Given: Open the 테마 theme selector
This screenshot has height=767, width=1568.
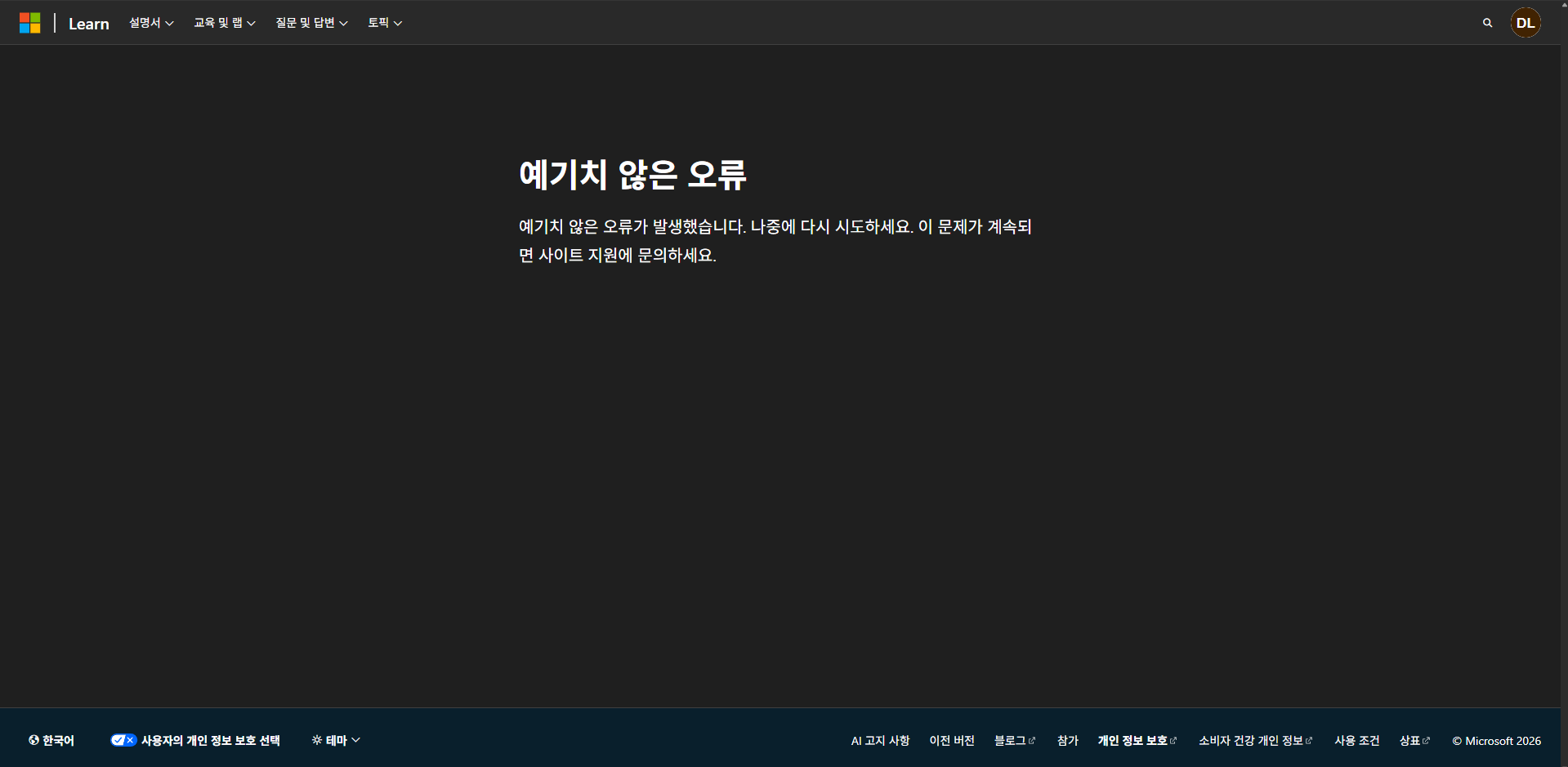Looking at the screenshot, I should pyautogui.click(x=336, y=740).
